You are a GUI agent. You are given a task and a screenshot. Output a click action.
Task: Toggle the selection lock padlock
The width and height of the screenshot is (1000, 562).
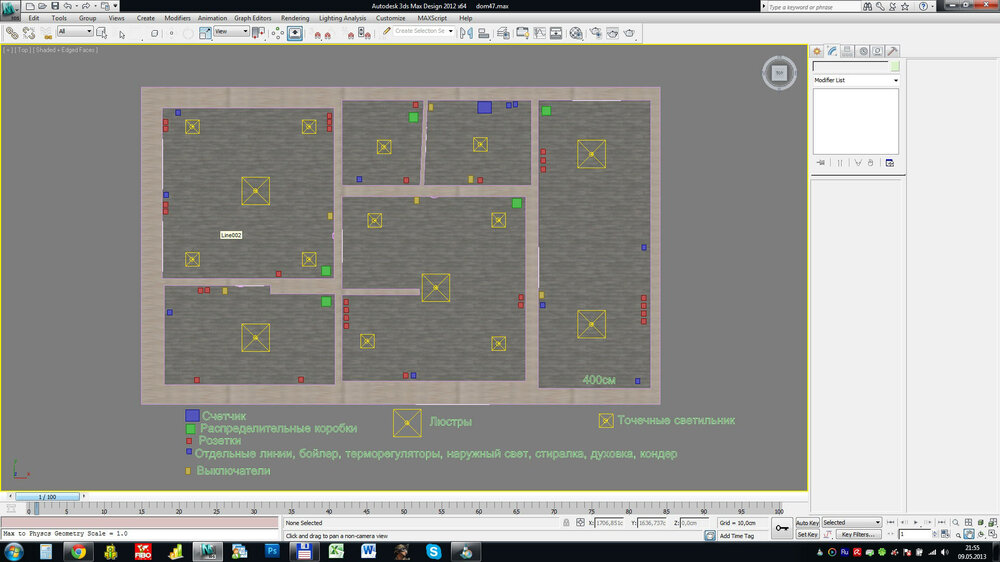[x=566, y=523]
